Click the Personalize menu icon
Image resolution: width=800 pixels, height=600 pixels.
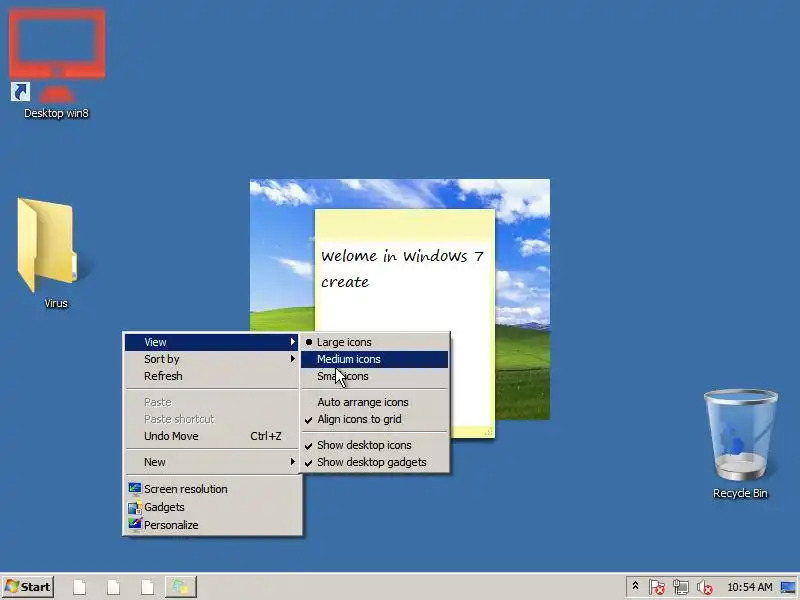[x=135, y=524]
